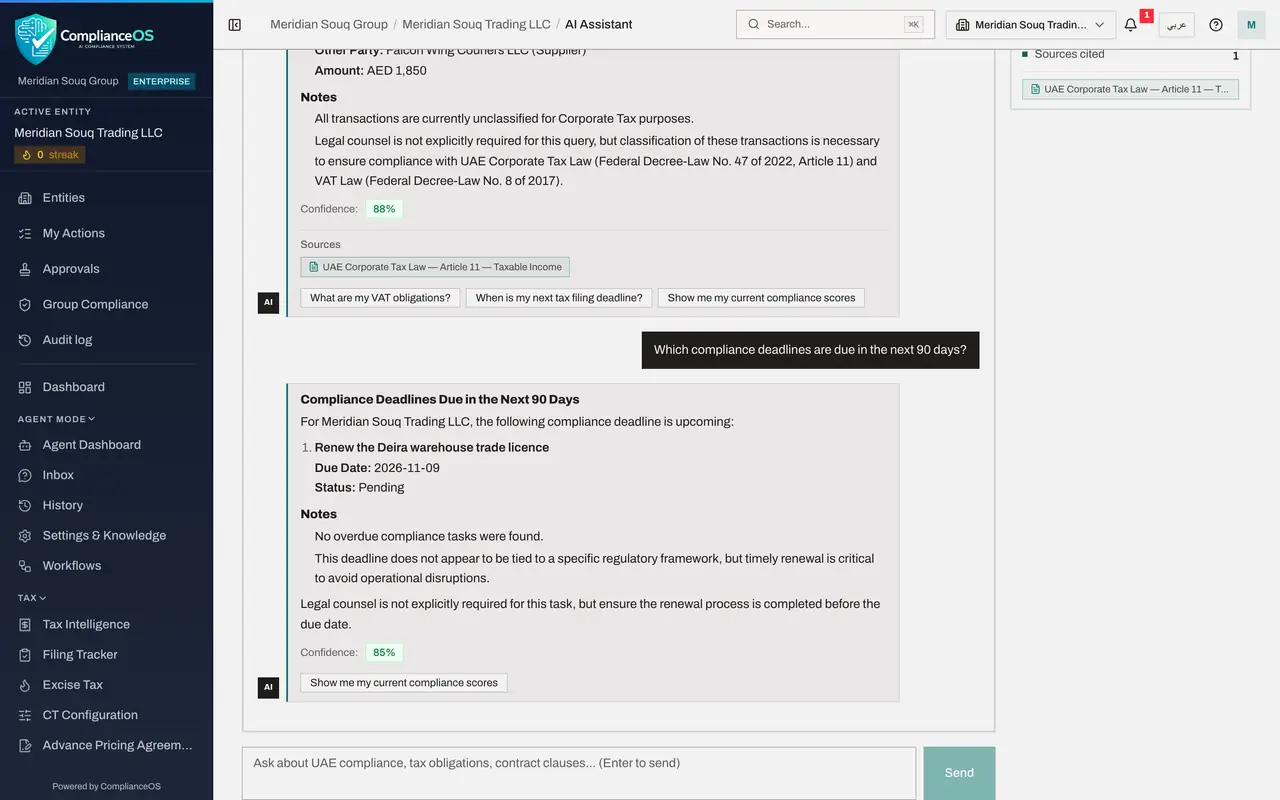1280x800 pixels.
Task: Click the Filing Tracker clipboard icon
Action: coord(25,655)
